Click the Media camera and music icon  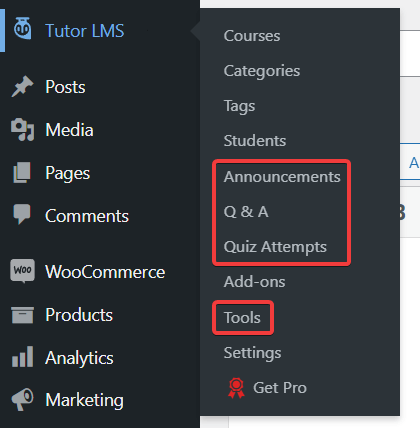coord(22,130)
